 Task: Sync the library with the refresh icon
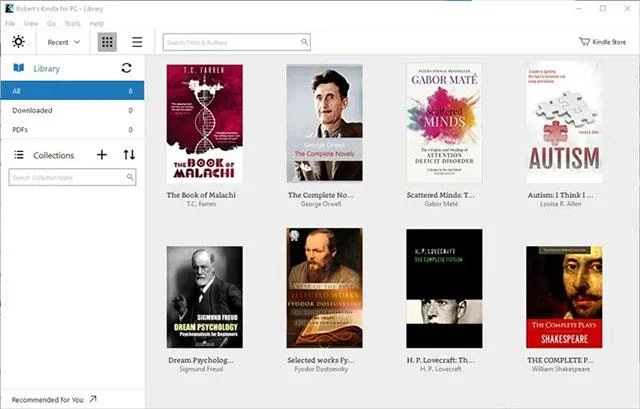pos(127,68)
